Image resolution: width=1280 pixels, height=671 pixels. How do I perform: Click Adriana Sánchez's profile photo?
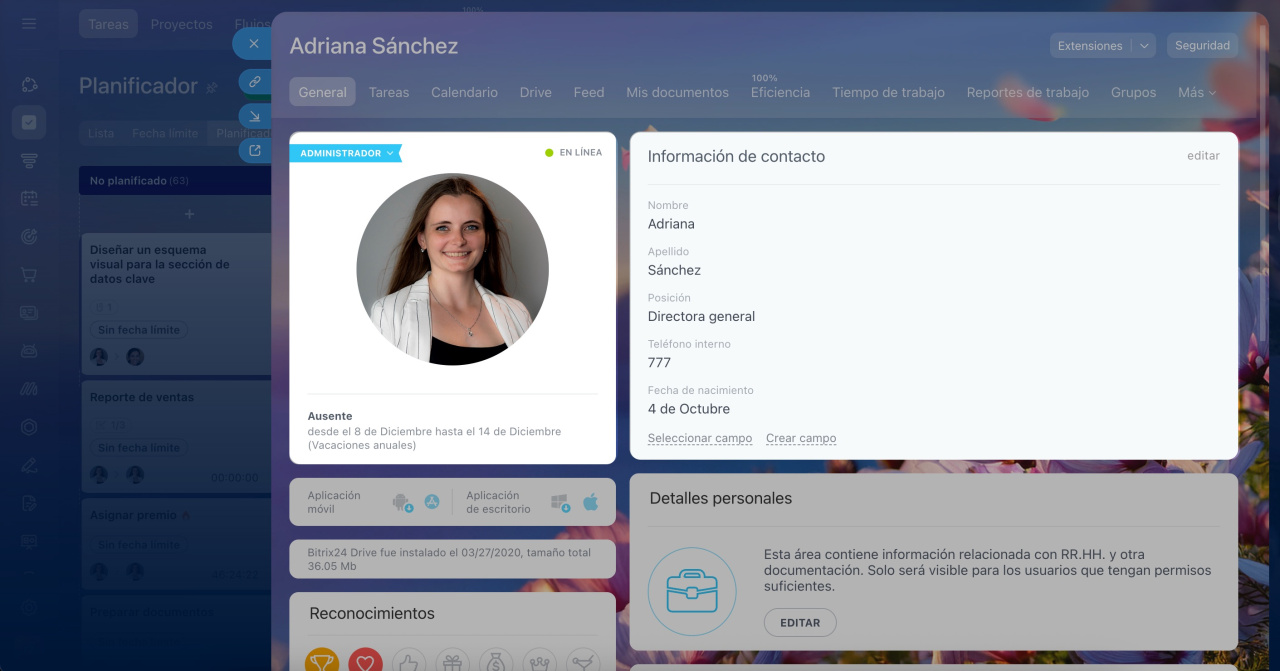coord(453,269)
